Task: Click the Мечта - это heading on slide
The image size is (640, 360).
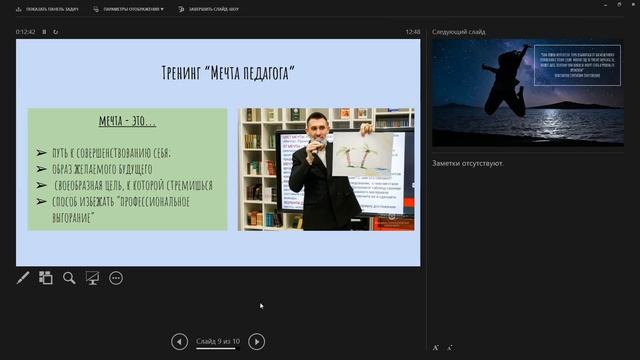Action: pos(127,121)
